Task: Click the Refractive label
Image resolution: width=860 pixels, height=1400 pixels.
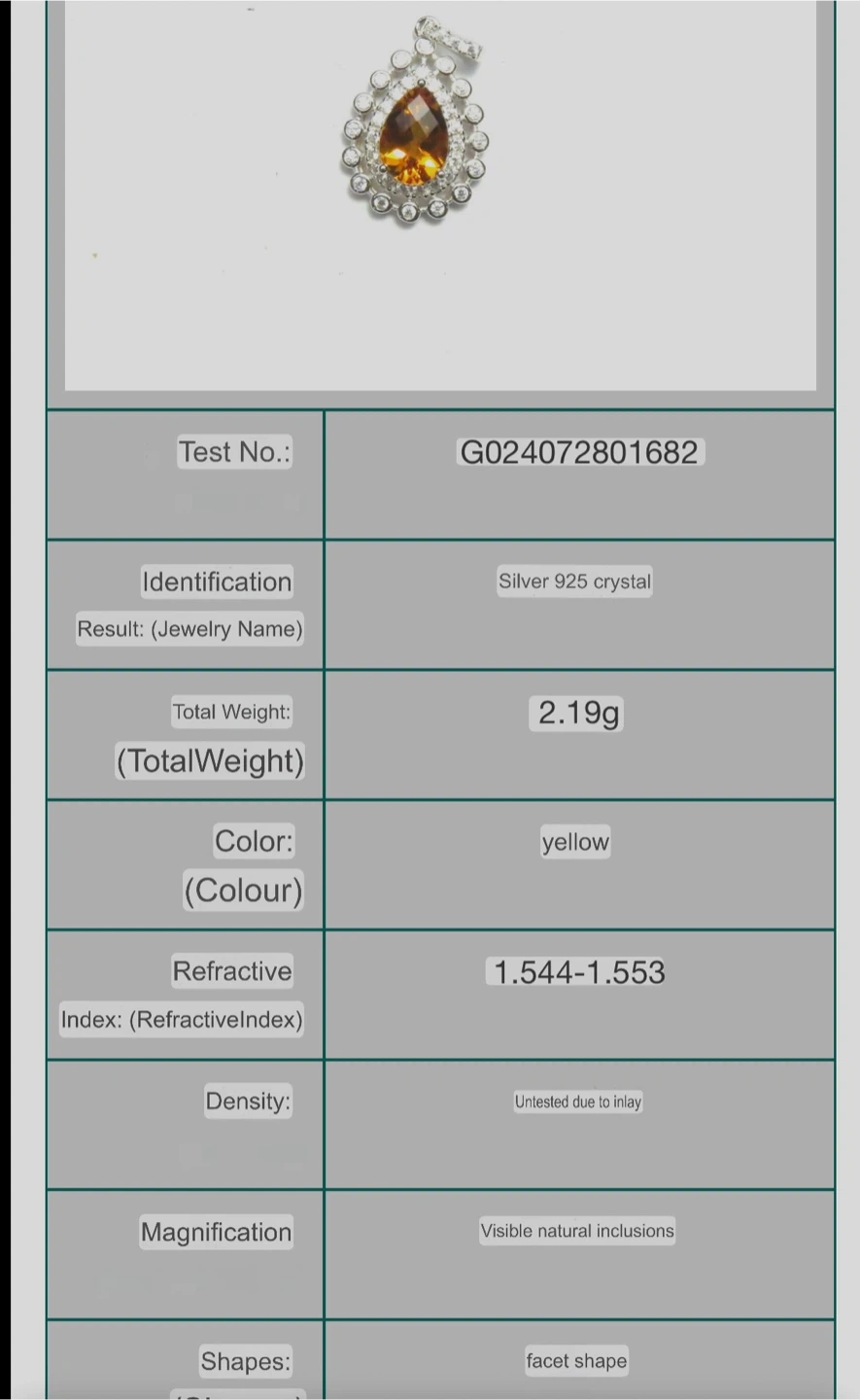Action: click(x=232, y=970)
